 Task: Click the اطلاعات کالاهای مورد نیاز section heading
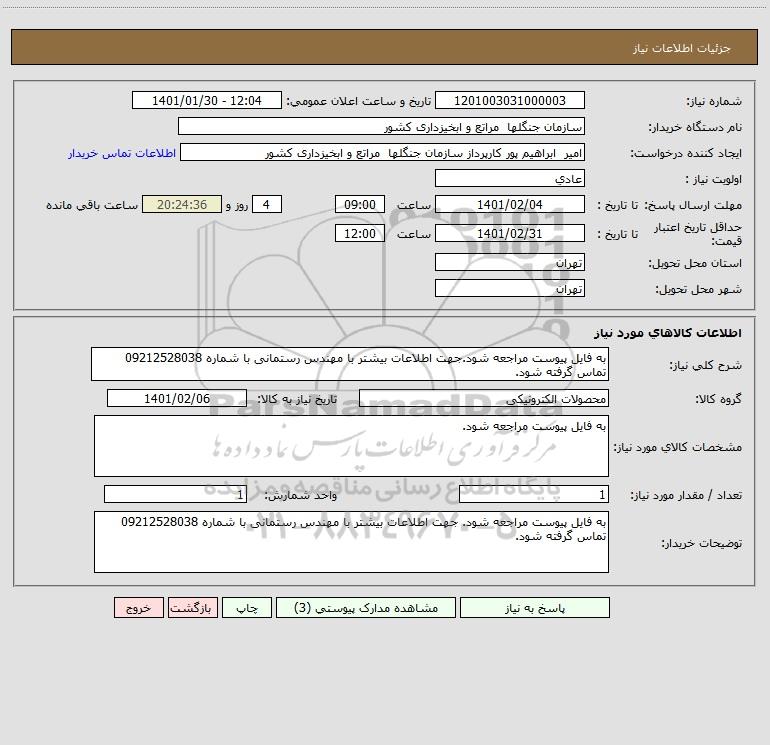667,333
